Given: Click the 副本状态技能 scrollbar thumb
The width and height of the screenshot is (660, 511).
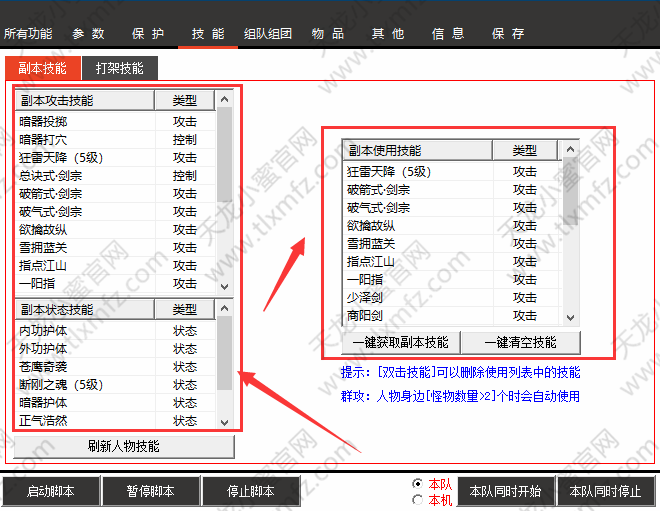Looking at the screenshot, I should 224,353.
